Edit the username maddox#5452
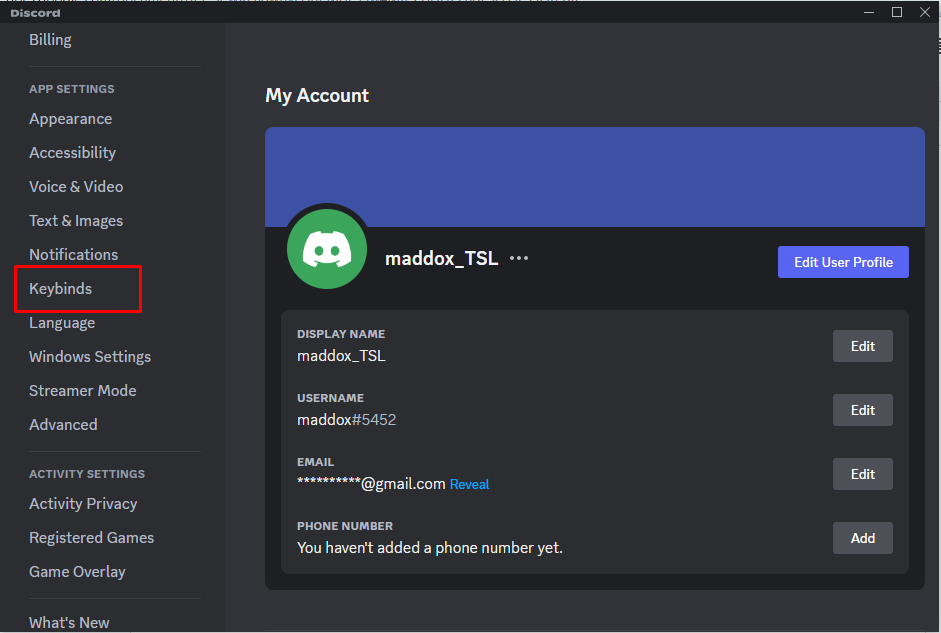Screen dimensions: 941x633 click(x=862, y=410)
